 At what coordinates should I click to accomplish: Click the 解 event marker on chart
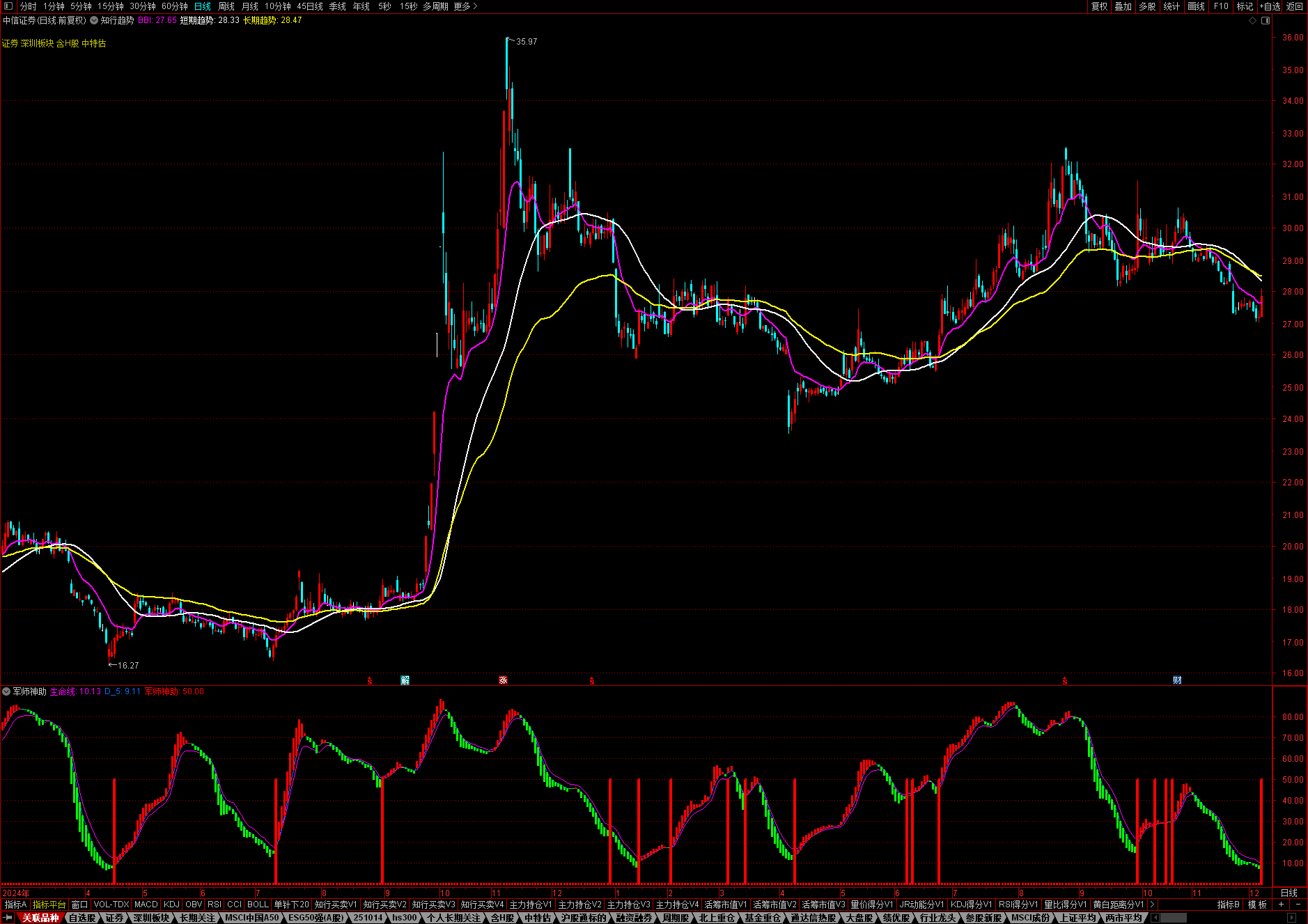[405, 680]
